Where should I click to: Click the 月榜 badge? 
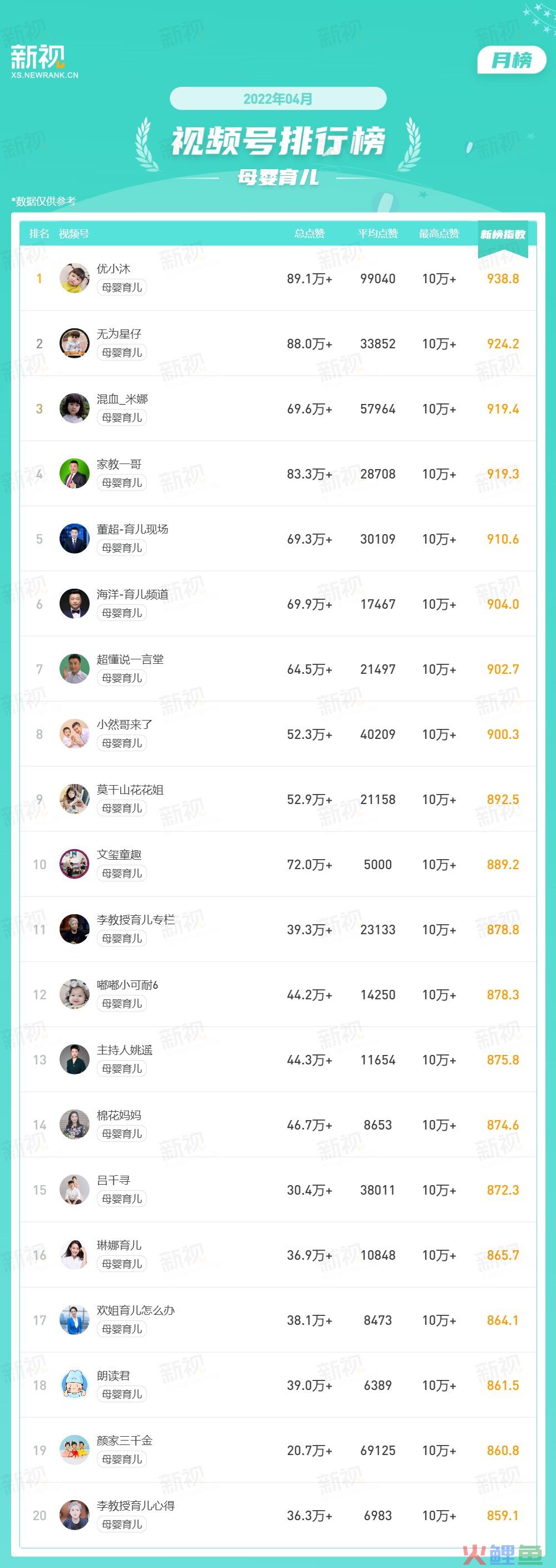pos(511,60)
